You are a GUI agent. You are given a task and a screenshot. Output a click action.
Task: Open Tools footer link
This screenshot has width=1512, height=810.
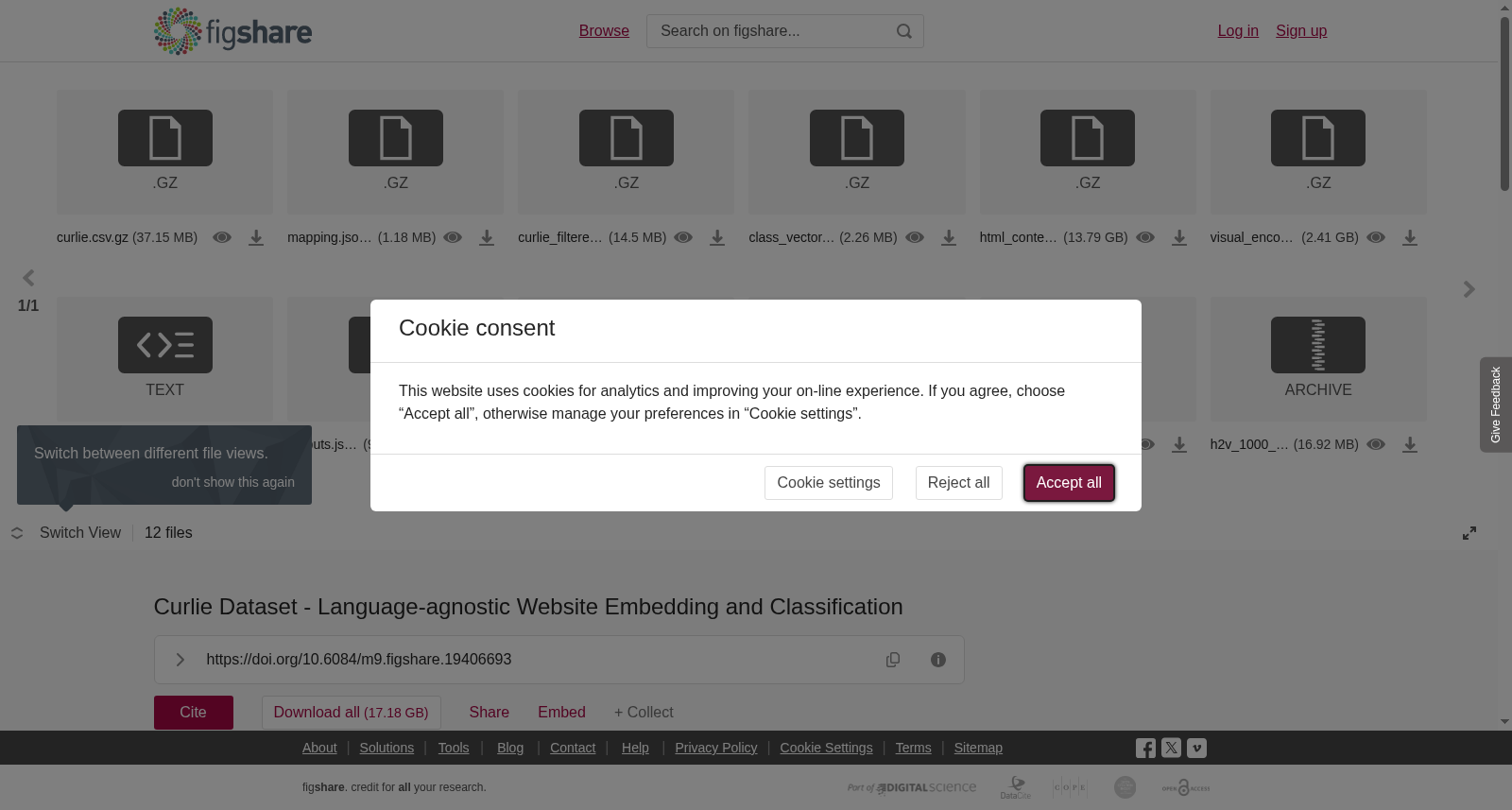[x=454, y=748]
